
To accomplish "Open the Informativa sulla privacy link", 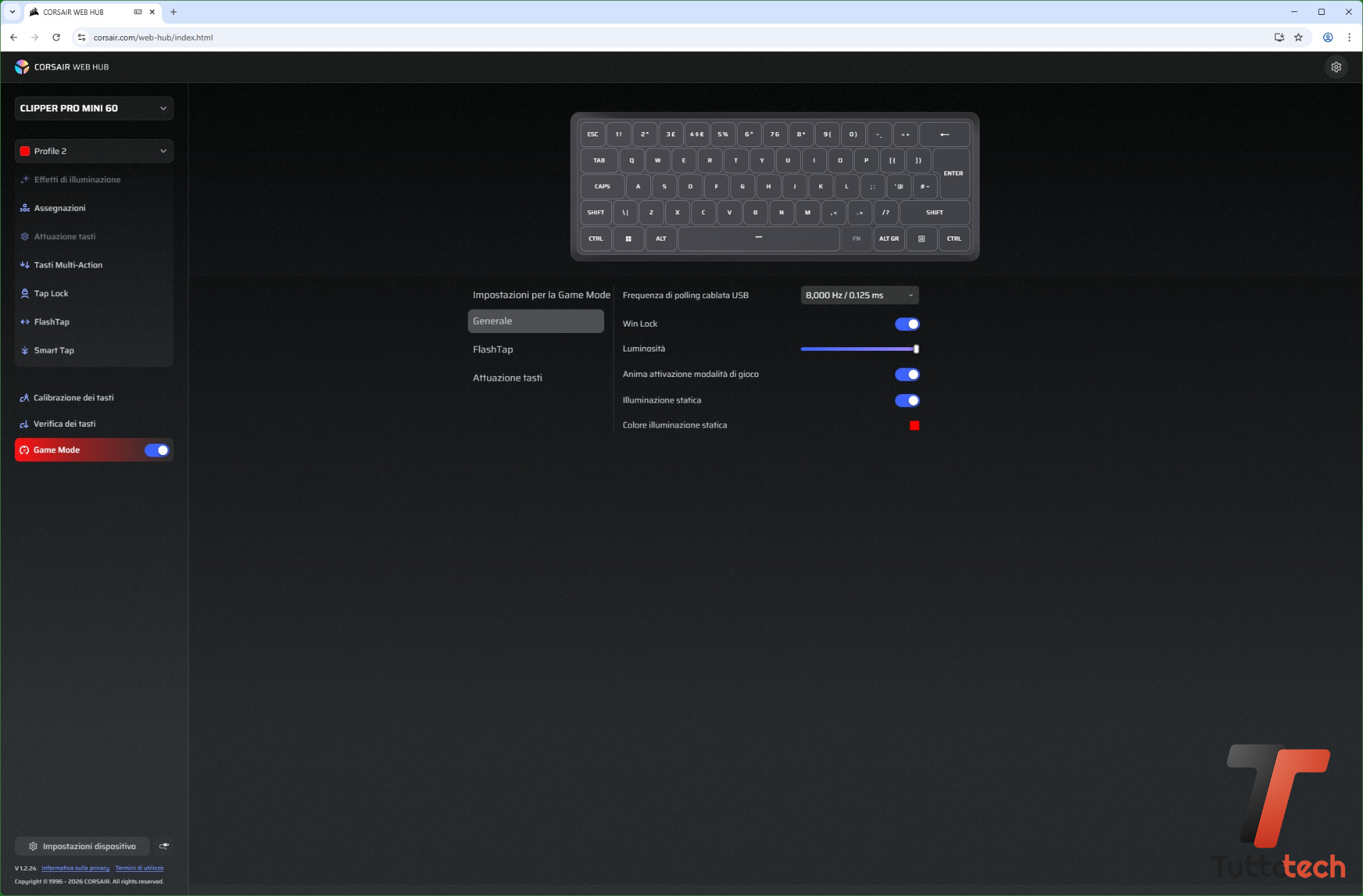I will 75,868.
